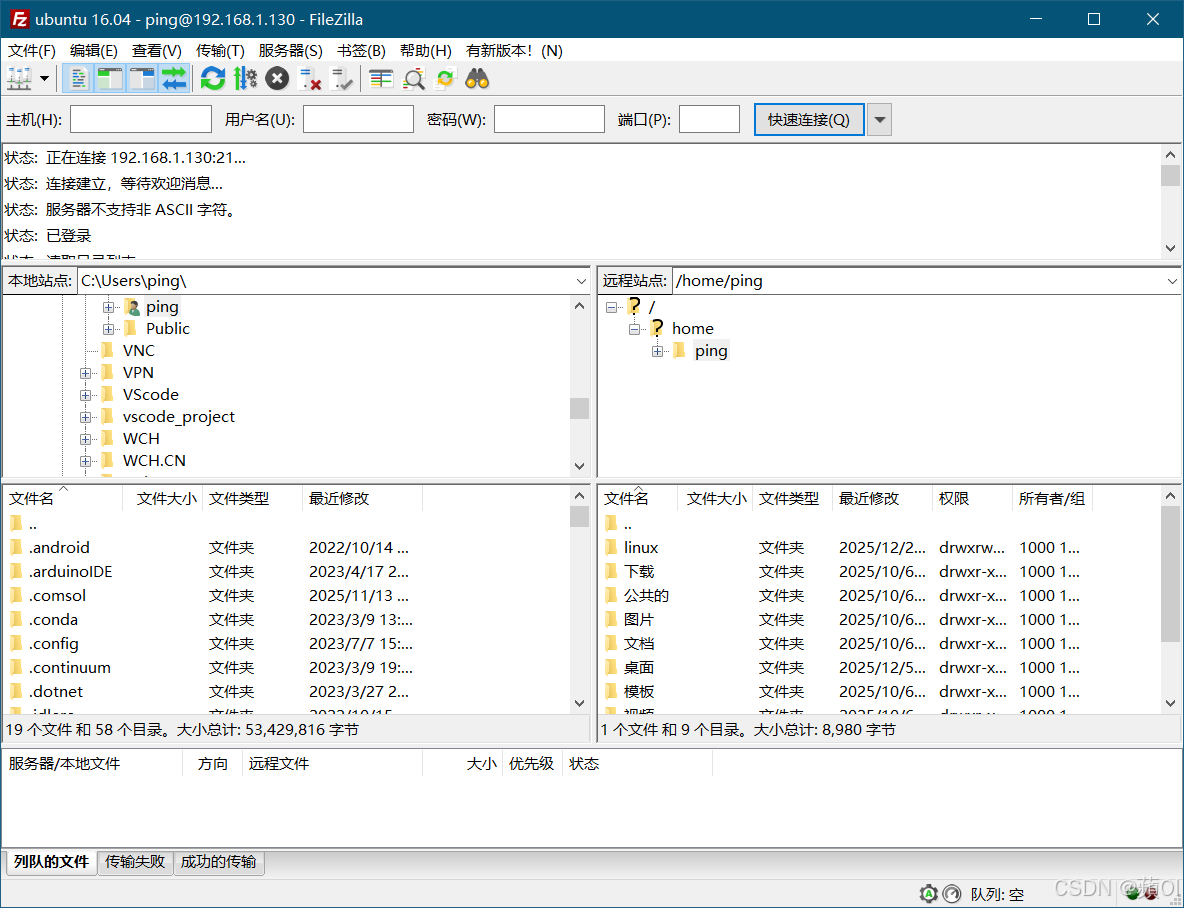The image size is (1184, 908).
Task: Switch to the 传输失败 tab
Action: click(x=135, y=862)
